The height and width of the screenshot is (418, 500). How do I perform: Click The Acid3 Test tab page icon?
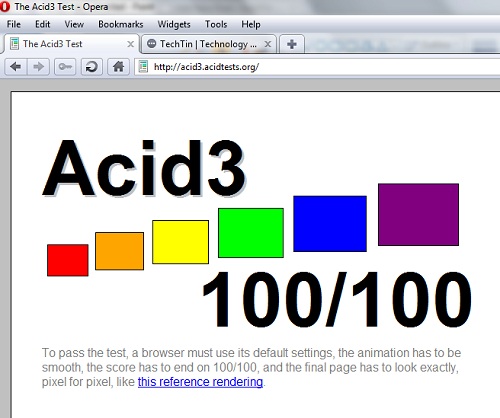[x=14, y=44]
